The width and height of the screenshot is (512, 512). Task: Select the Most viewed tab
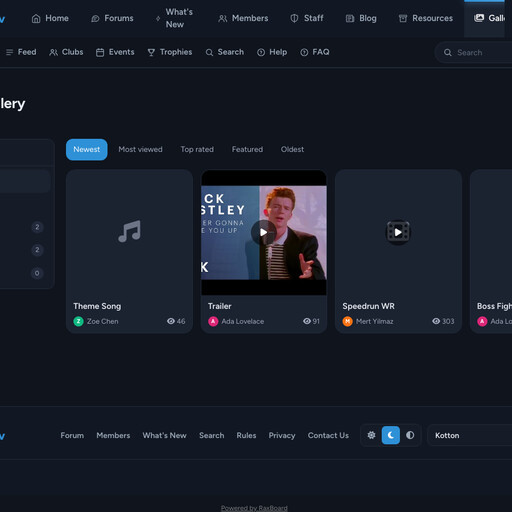click(140, 149)
